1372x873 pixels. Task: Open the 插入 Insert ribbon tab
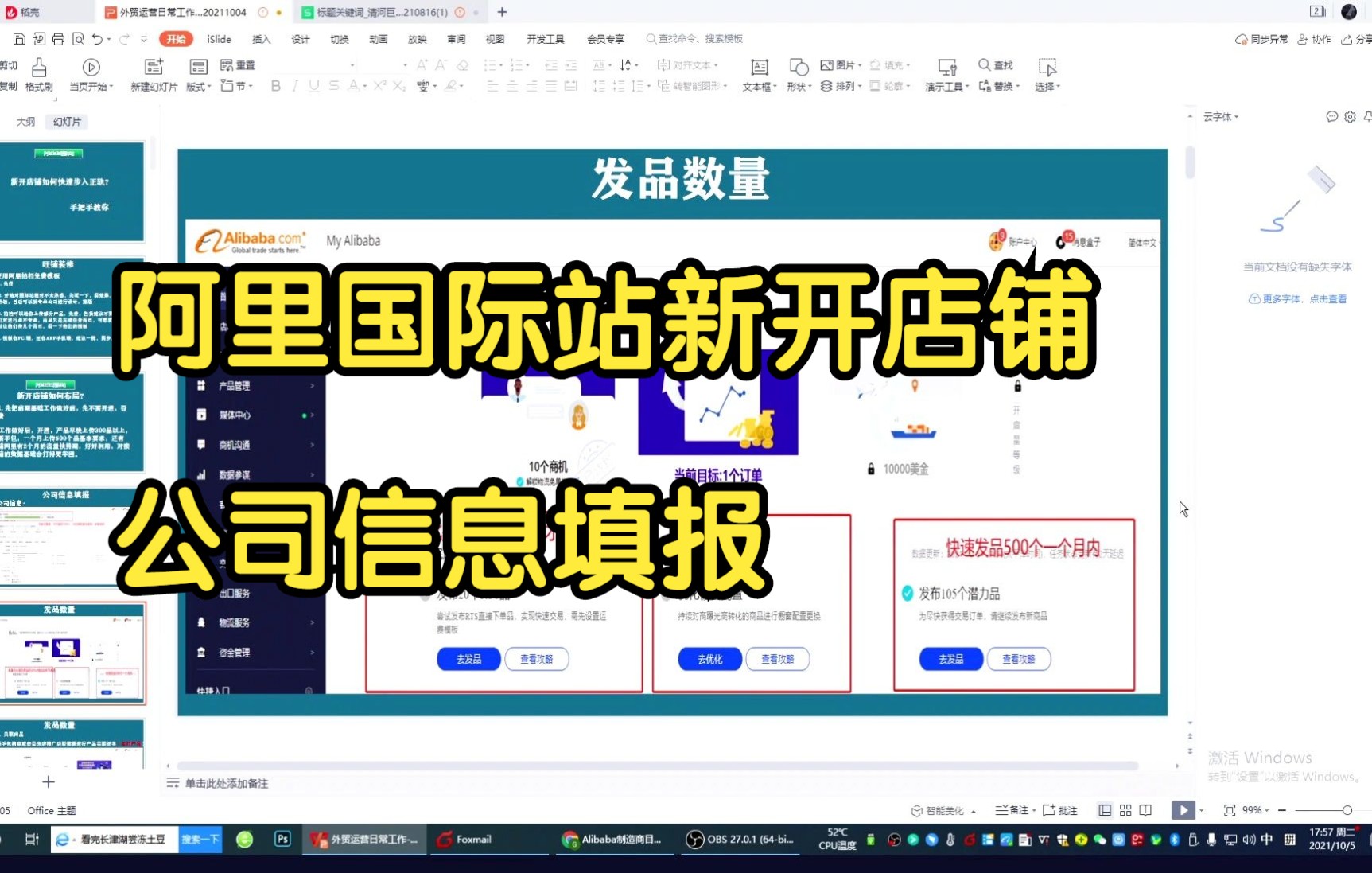(261, 39)
